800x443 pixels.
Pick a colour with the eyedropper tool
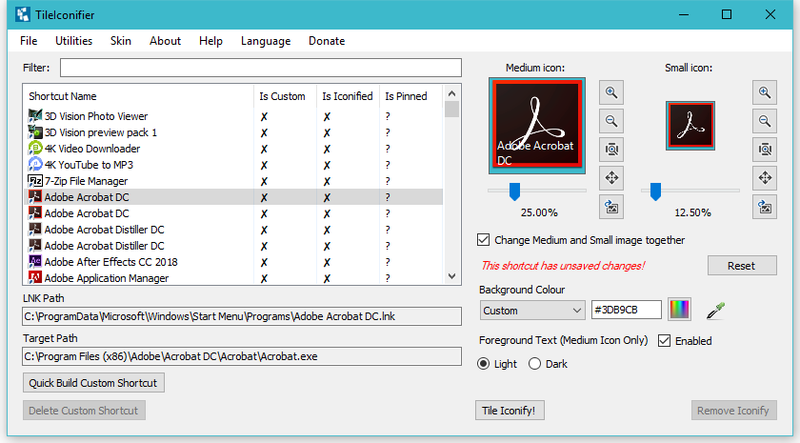click(715, 310)
